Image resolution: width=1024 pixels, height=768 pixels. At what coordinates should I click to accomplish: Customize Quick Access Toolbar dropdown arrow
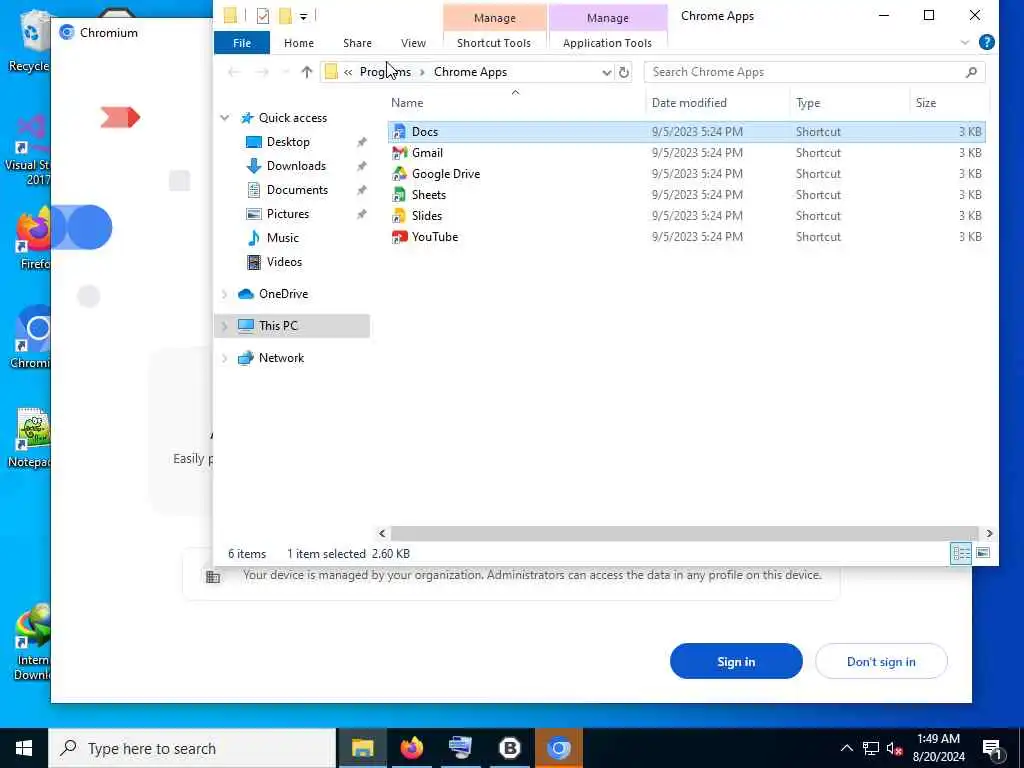click(x=304, y=16)
